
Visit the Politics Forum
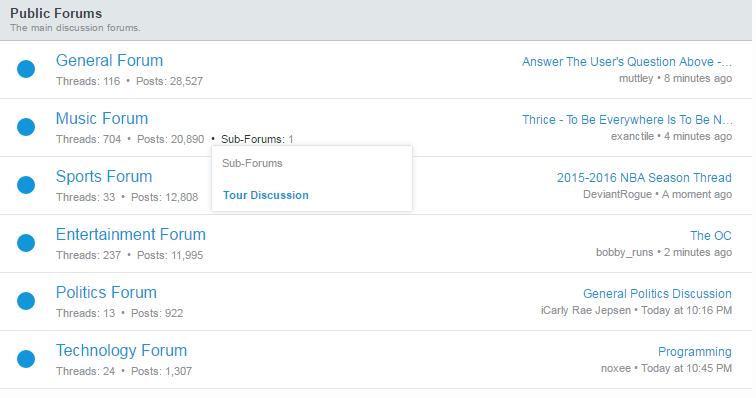point(106,292)
